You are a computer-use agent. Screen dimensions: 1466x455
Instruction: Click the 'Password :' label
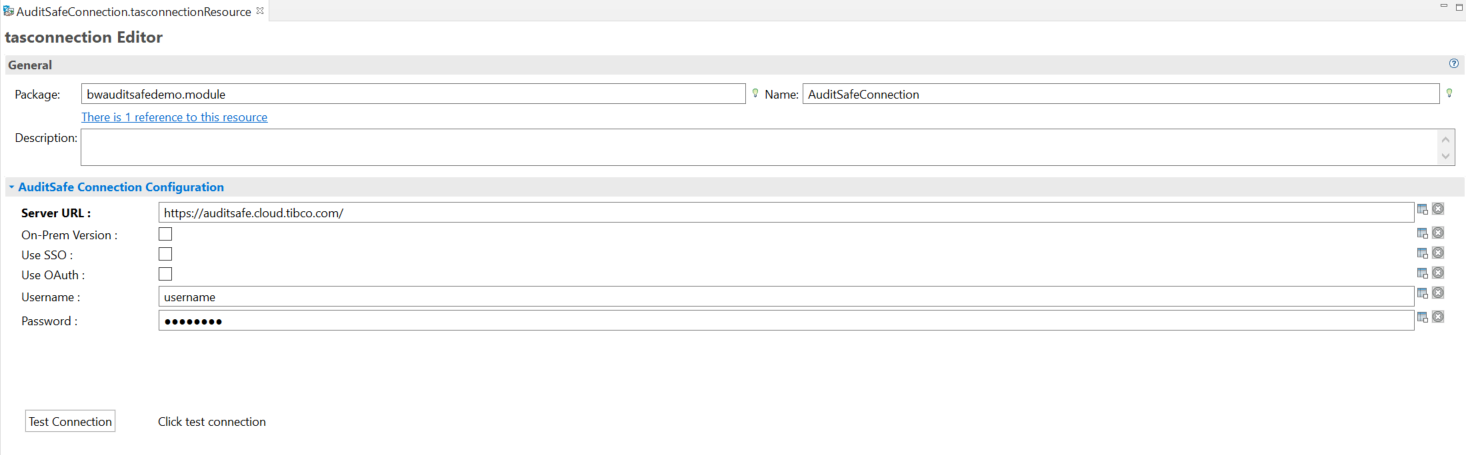click(49, 321)
